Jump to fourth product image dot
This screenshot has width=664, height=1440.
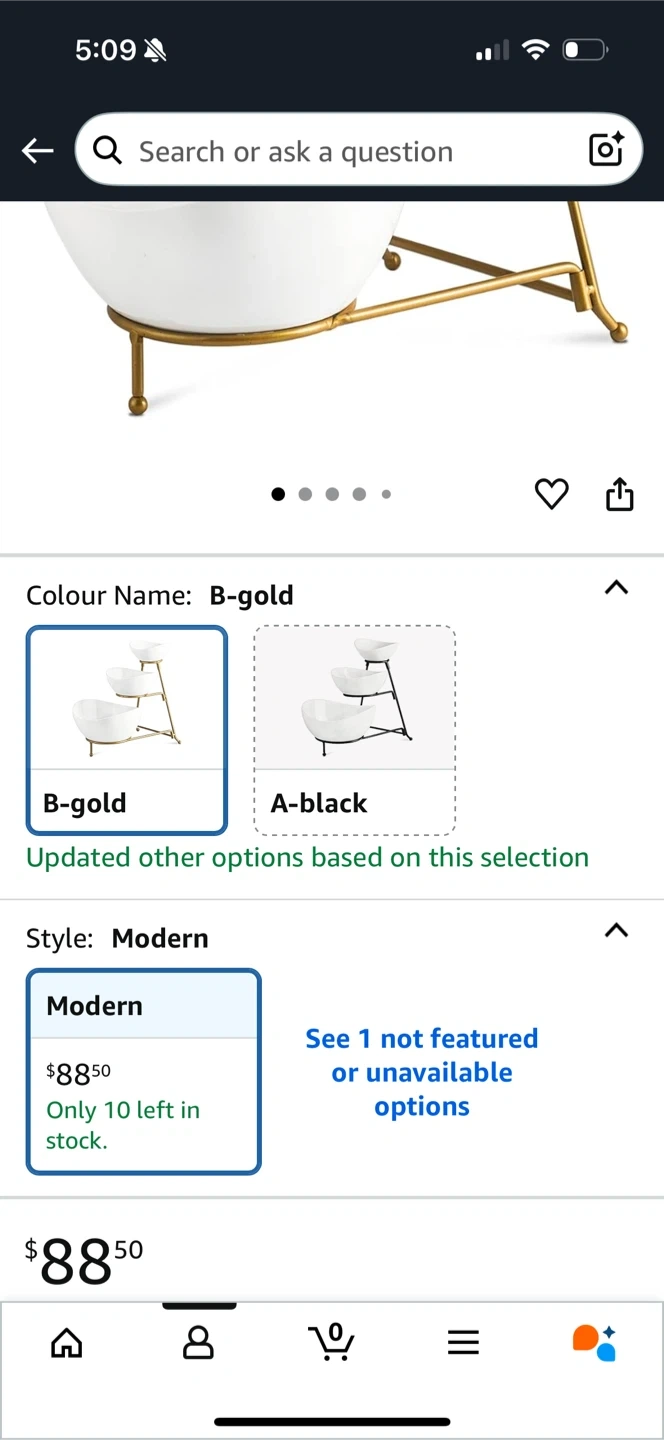click(359, 494)
